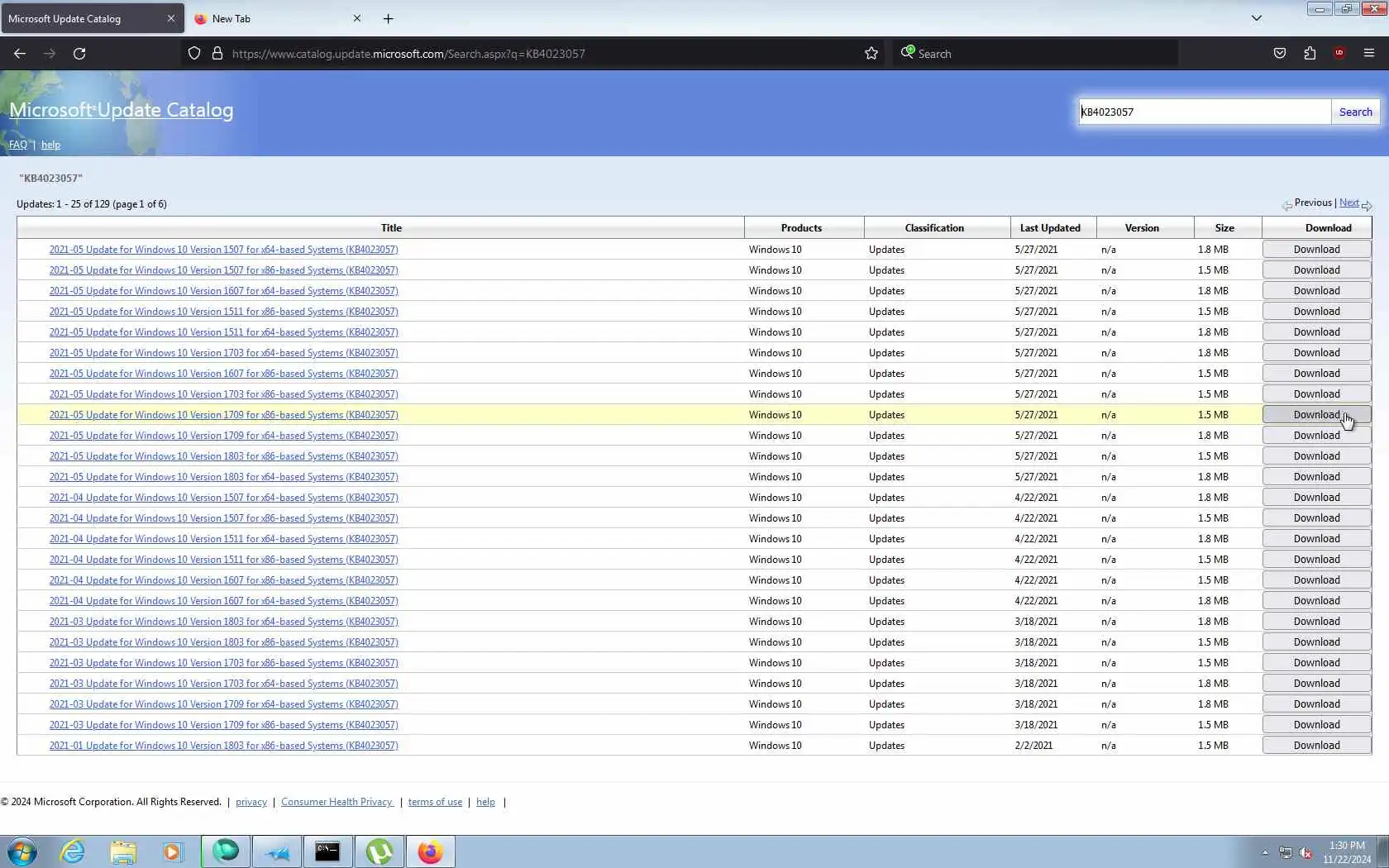List all tabs with the chevron

1257,18
